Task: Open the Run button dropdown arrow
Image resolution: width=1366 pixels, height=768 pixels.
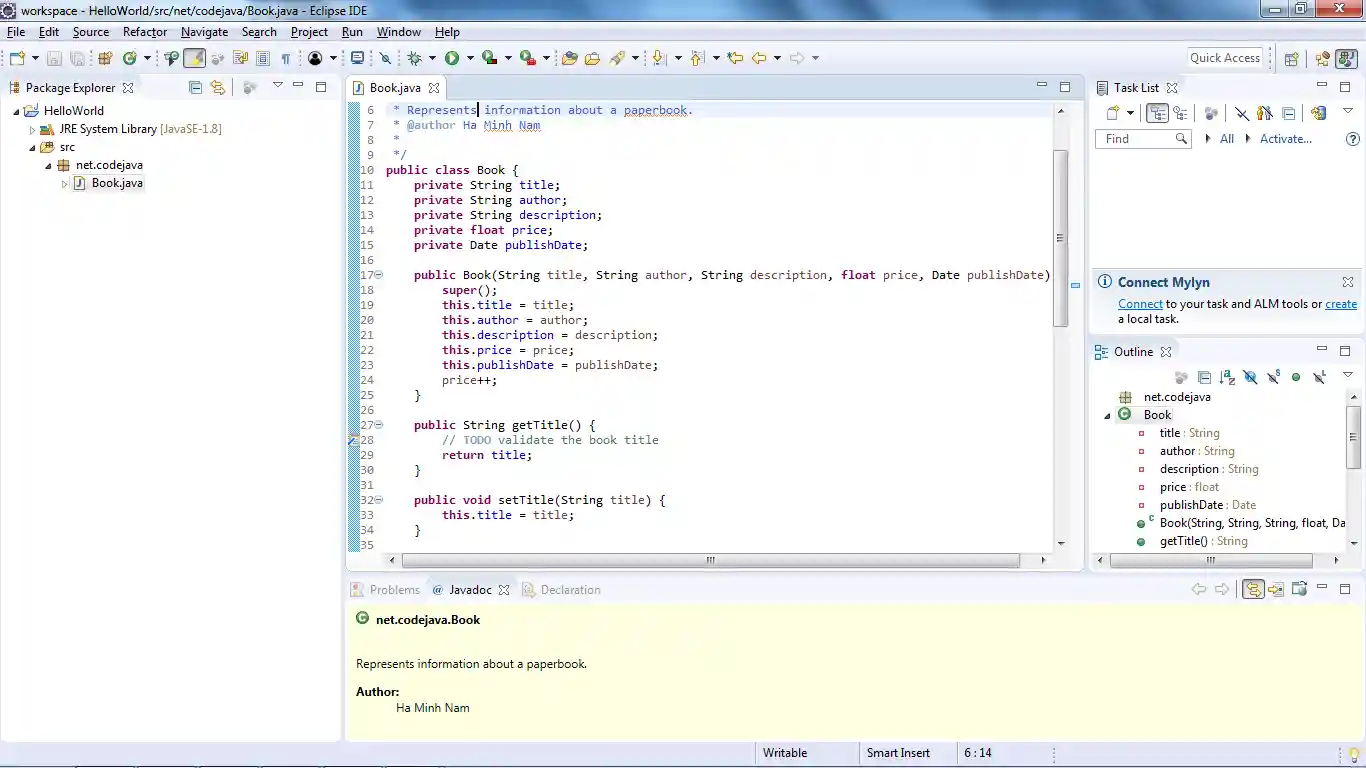Action: 469,58
